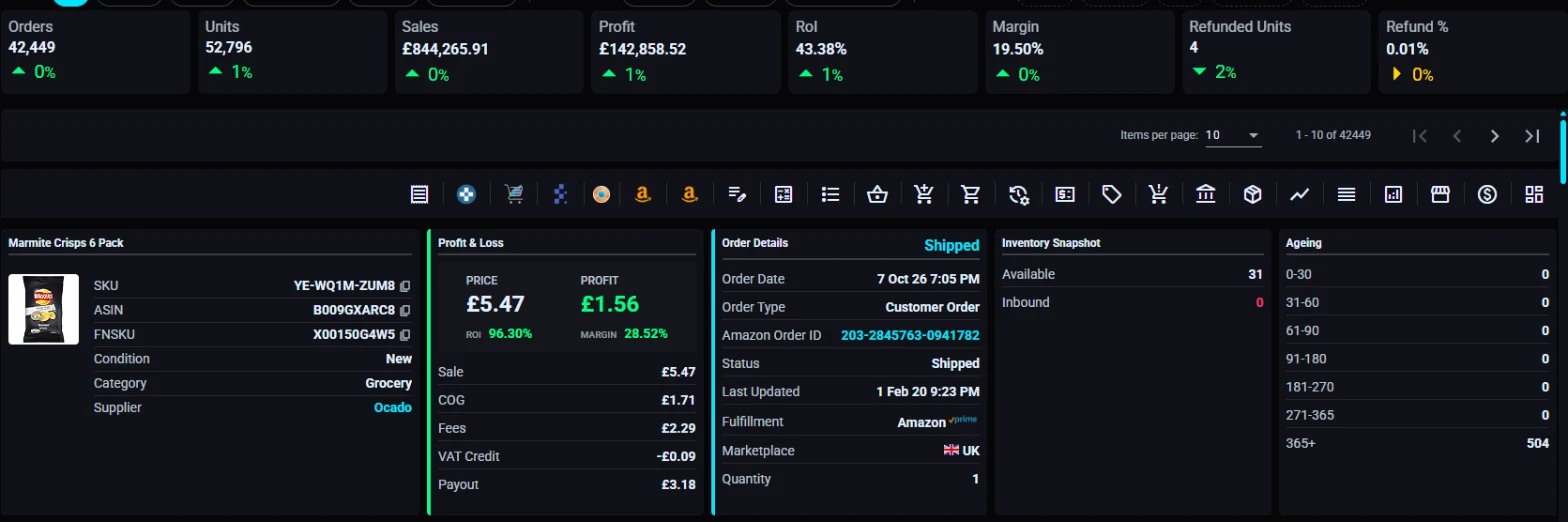Image resolution: width=1568 pixels, height=522 pixels.
Task: Click the Available 31 inventory row
Action: pyautogui.click(x=1132, y=274)
